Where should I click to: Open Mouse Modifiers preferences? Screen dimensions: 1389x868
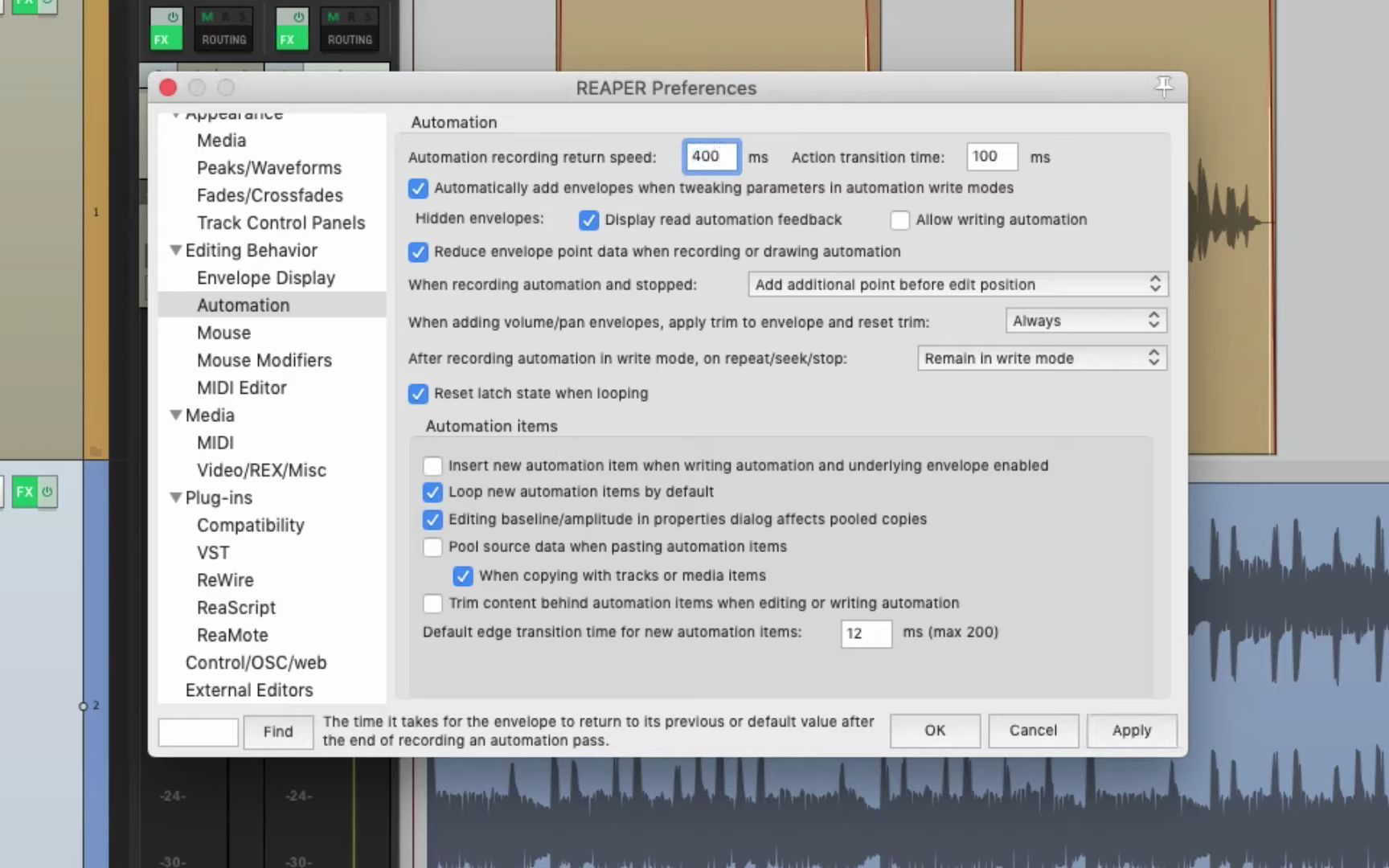click(264, 360)
